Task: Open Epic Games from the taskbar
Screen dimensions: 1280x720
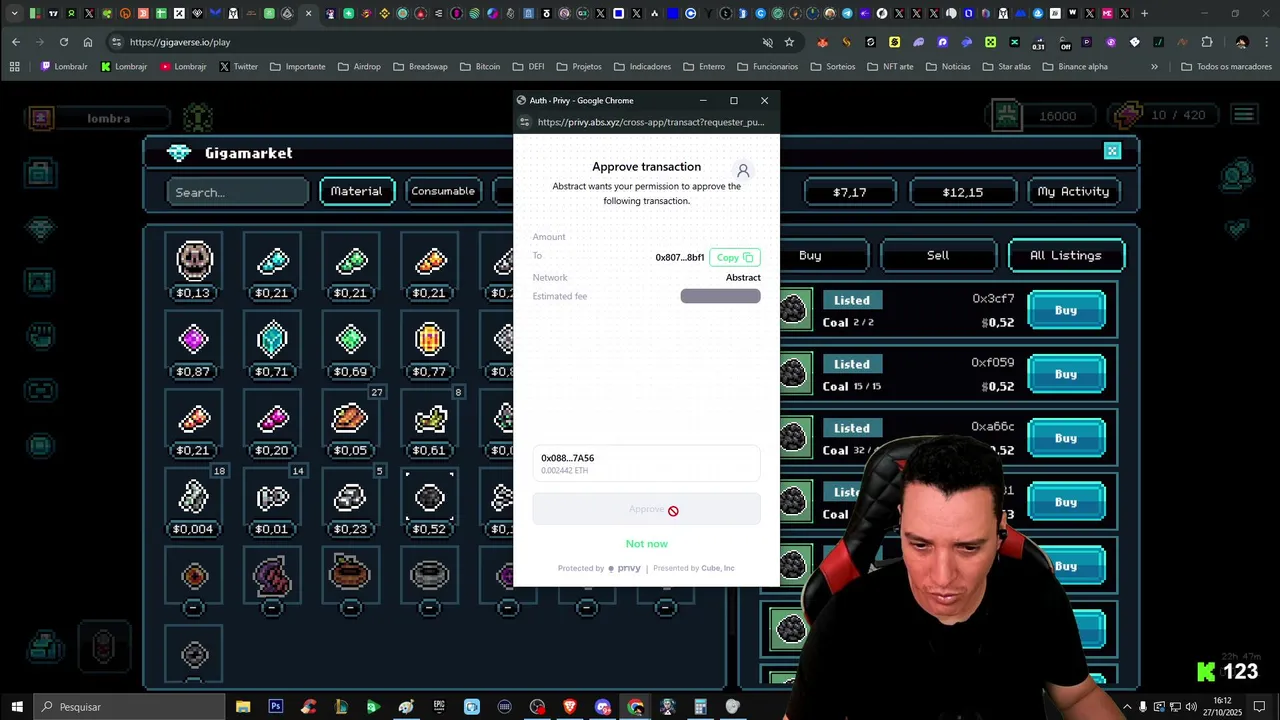Action: (439, 707)
